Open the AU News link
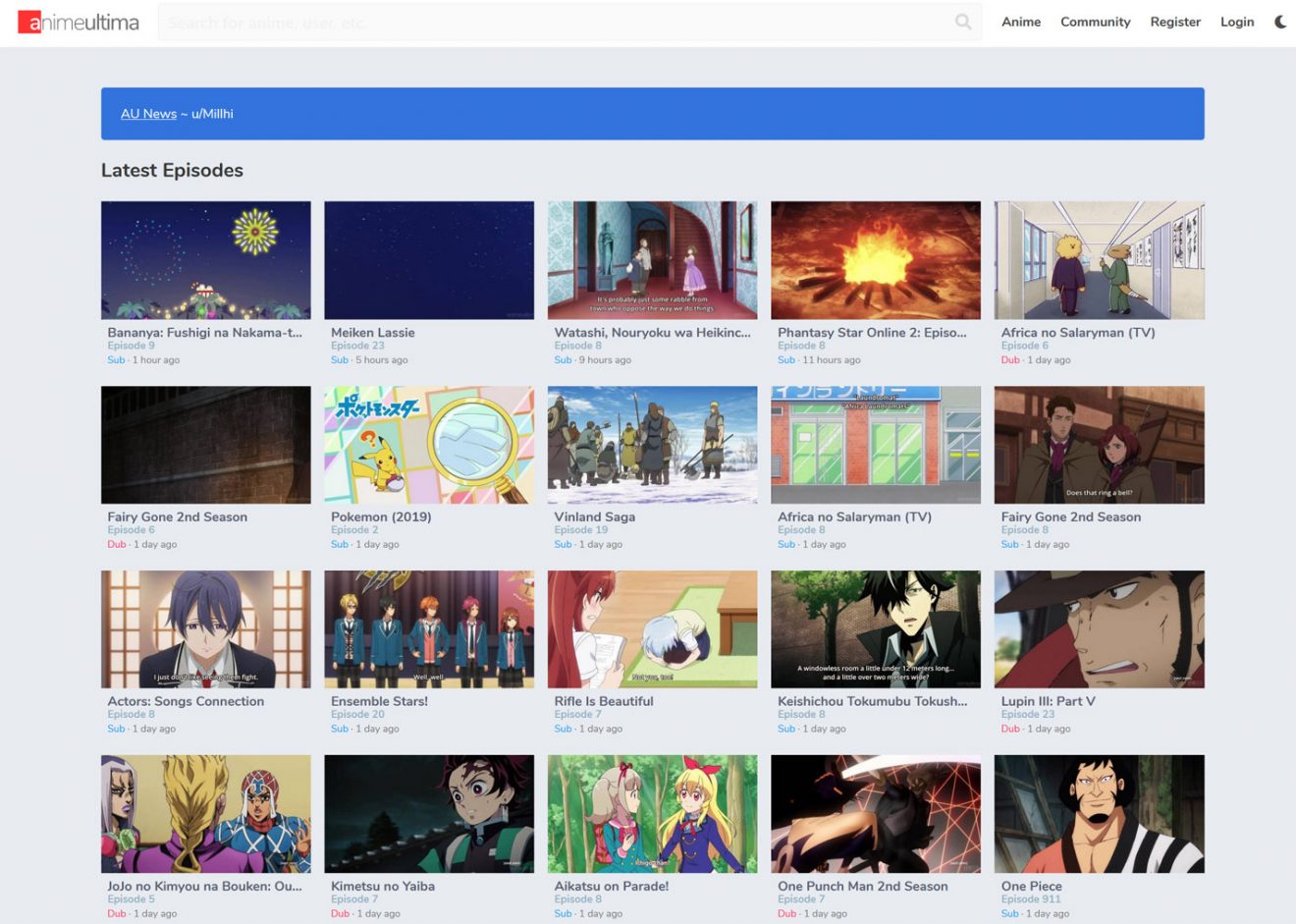 click(x=148, y=114)
